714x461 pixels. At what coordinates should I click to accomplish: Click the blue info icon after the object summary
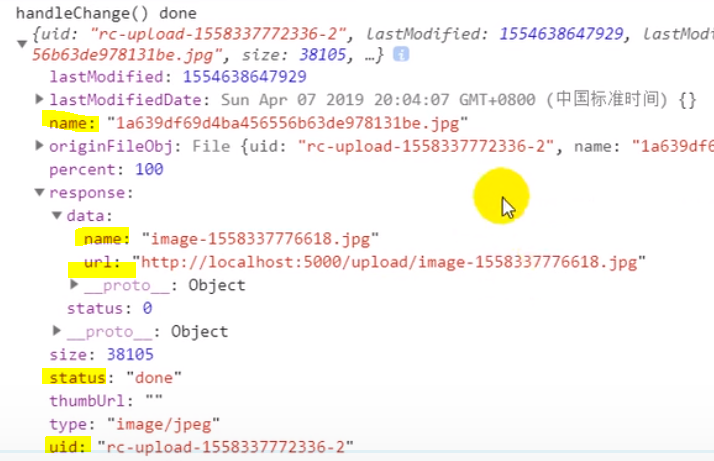click(x=401, y=54)
